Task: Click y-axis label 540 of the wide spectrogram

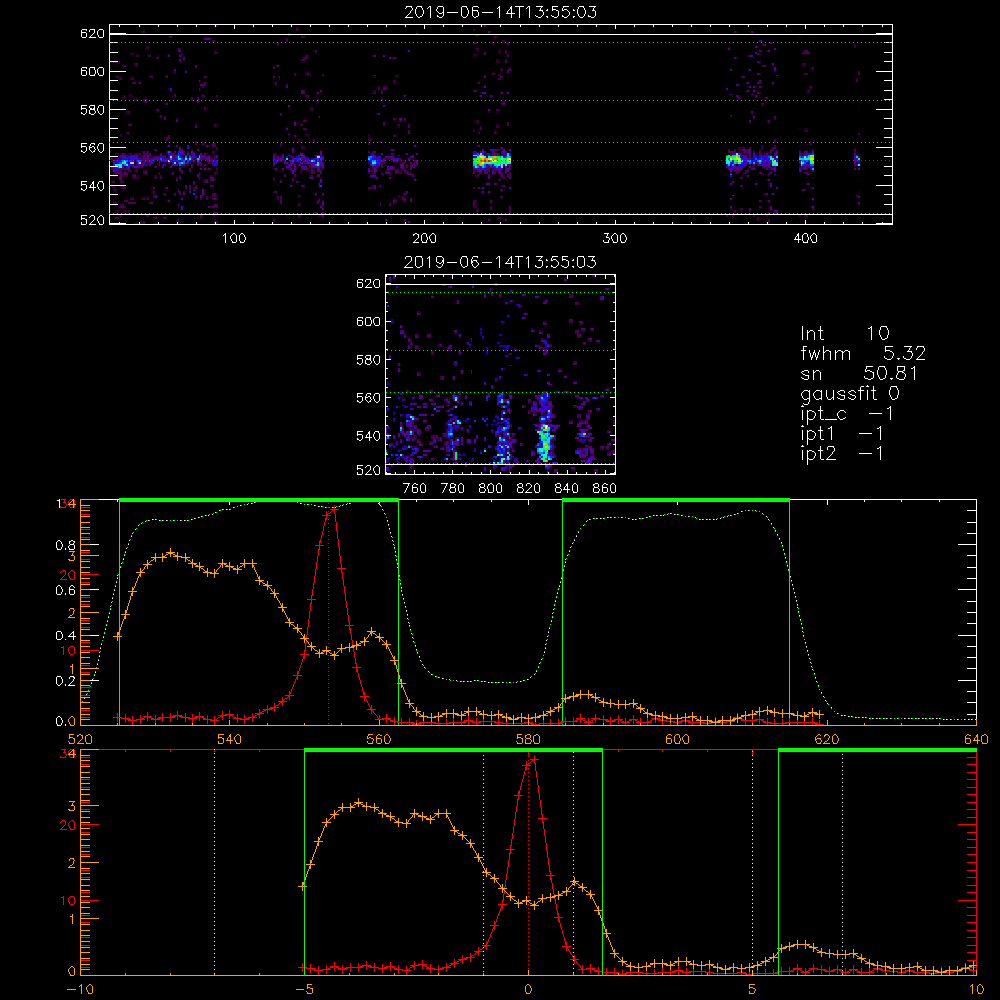Action: point(92,186)
